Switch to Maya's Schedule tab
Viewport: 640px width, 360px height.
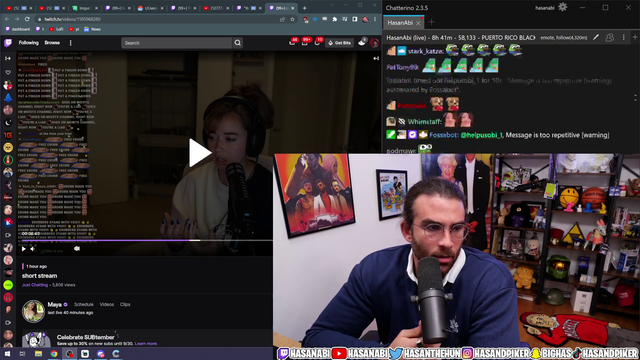[84, 304]
